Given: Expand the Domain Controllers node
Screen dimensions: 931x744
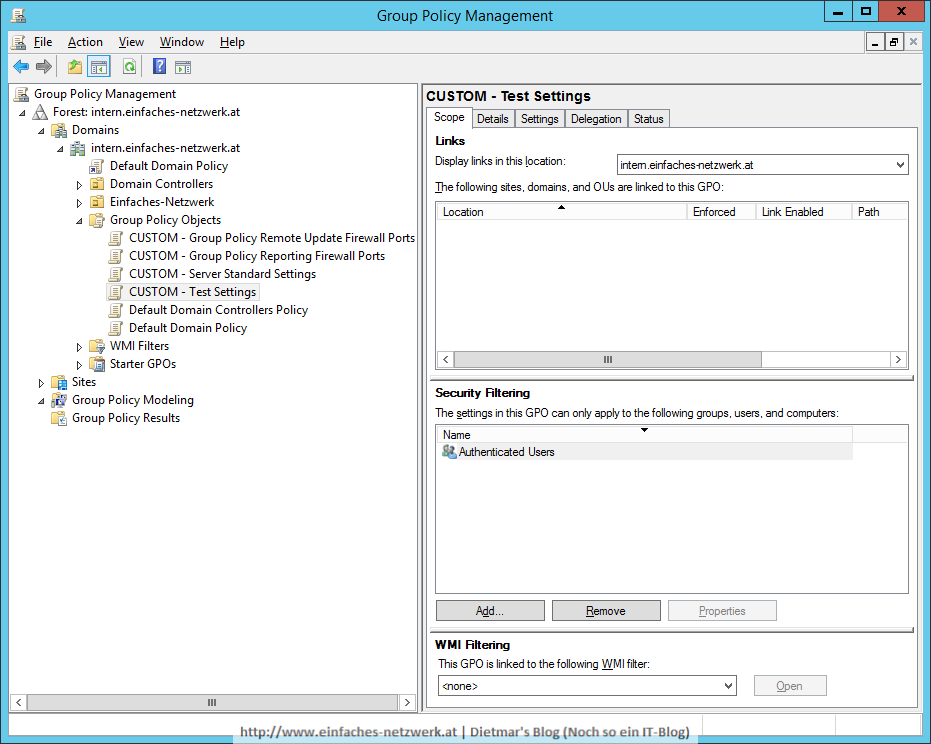Looking at the screenshot, I should [80, 185].
